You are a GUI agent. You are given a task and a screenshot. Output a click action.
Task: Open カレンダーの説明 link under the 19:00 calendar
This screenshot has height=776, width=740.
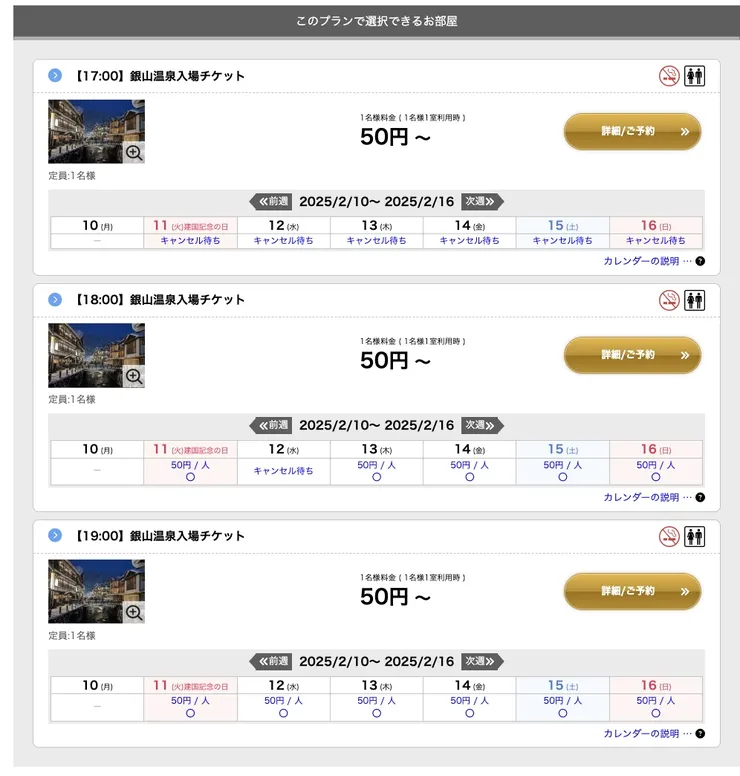pos(641,733)
